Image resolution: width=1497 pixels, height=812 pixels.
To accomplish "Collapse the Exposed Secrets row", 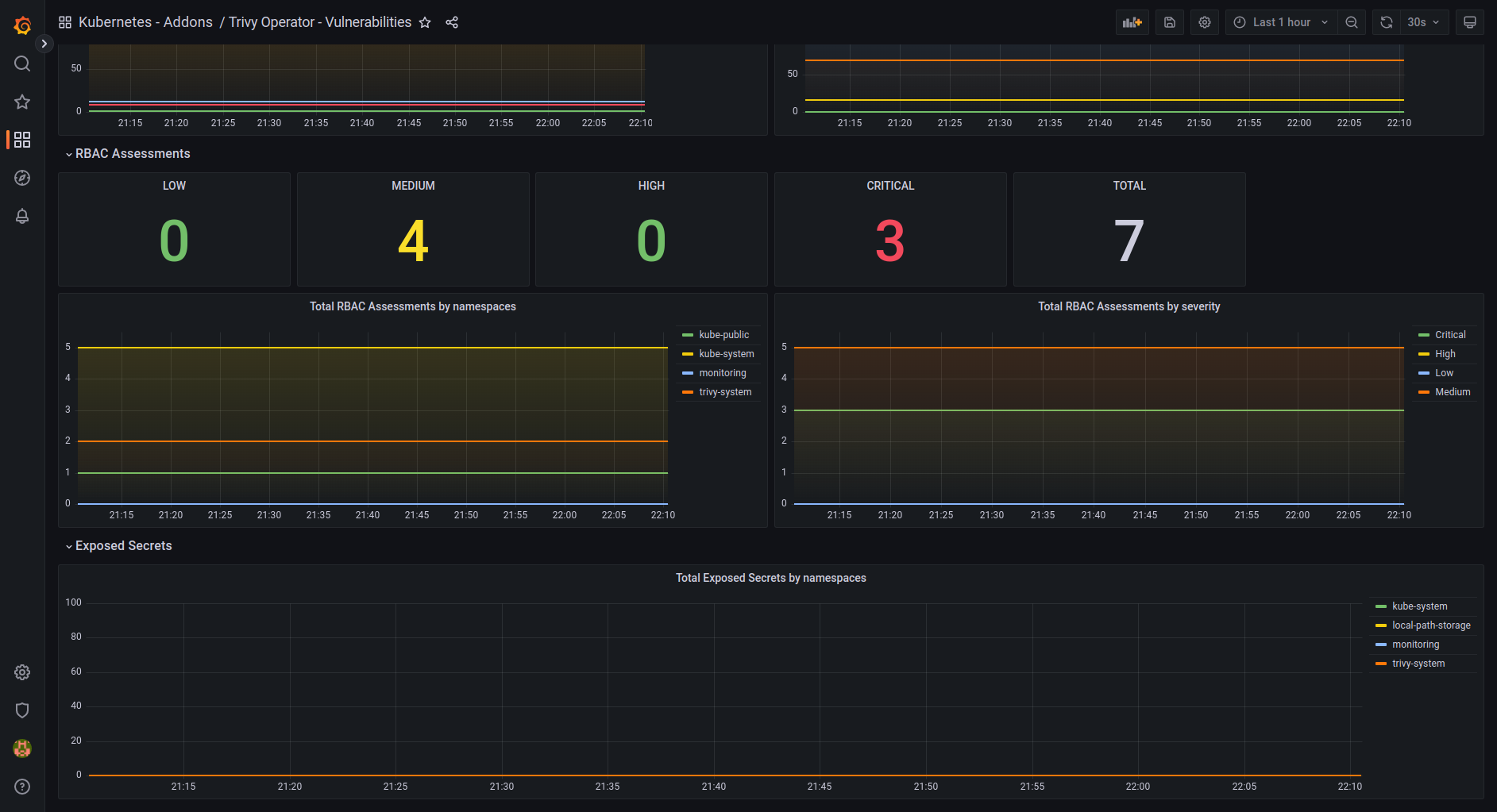I will point(123,546).
